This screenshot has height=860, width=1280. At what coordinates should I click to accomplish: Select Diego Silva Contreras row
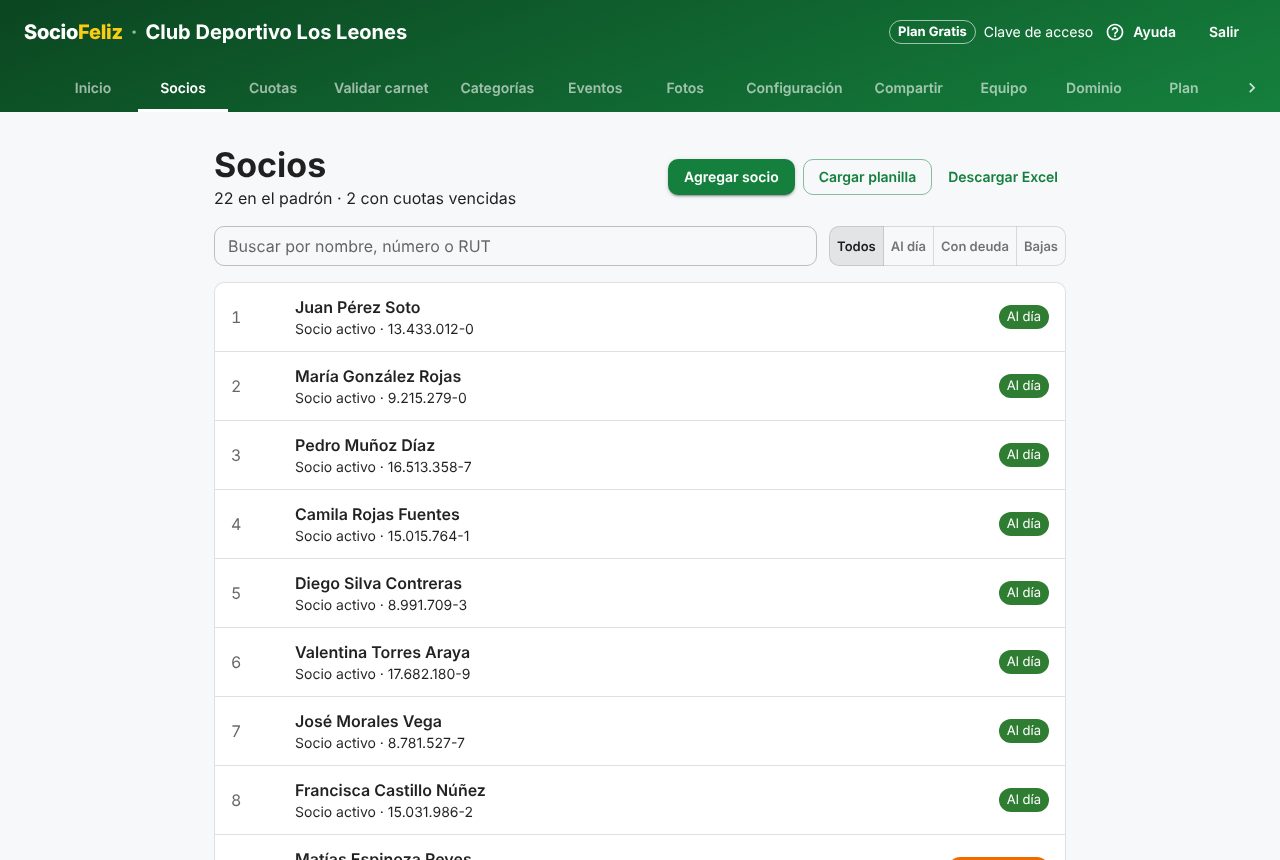click(x=640, y=593)
